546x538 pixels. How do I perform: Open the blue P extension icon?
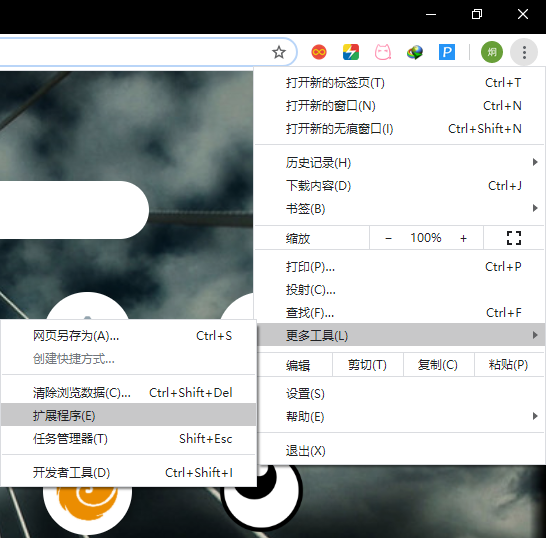coord(447,52)
